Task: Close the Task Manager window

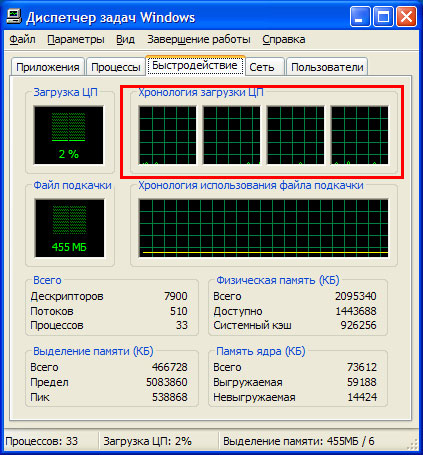Action: click(x=406, y=17)
